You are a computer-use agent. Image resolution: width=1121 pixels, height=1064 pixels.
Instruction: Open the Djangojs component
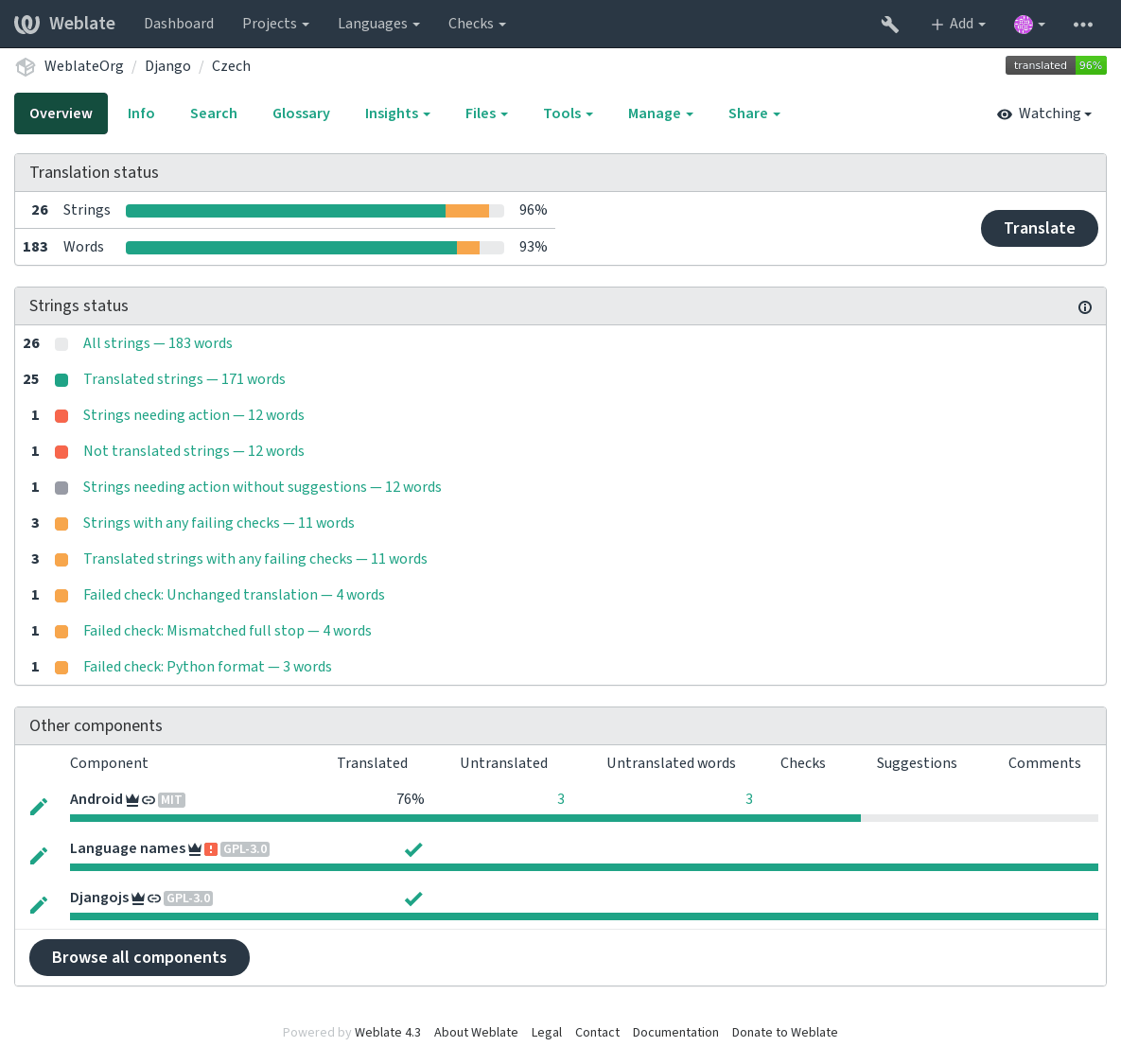[x=99, y=898]
